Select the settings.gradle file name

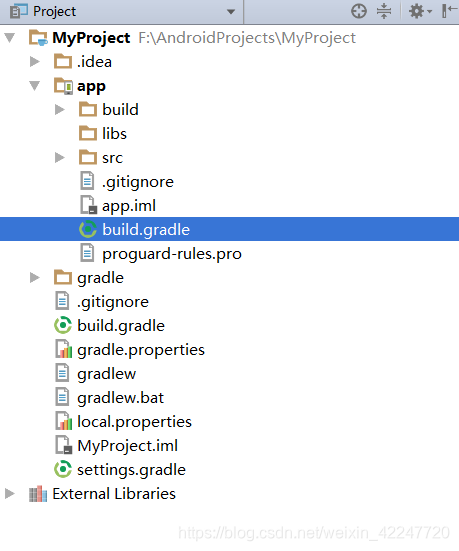131,470
